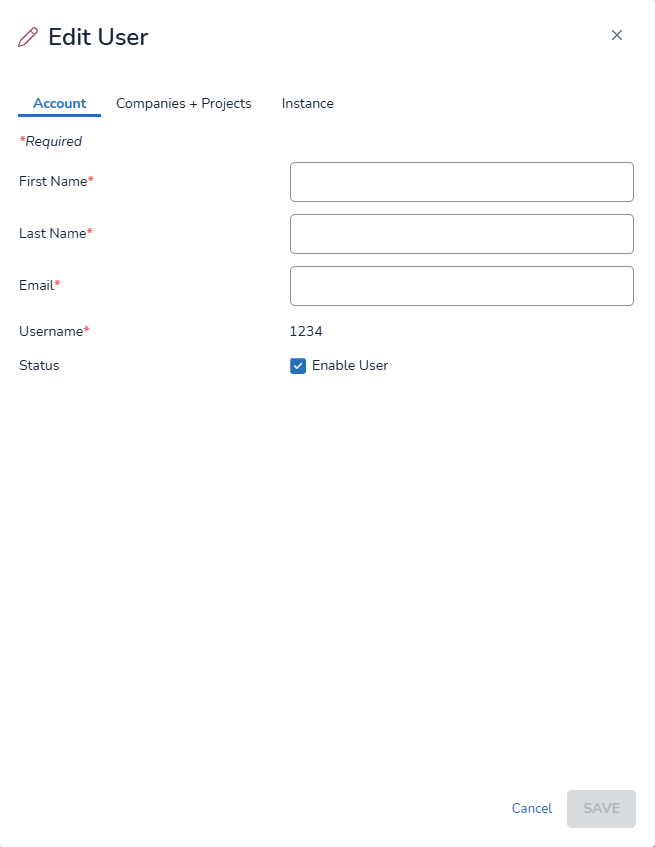The height and width of the screenshot is (847, 655).
Task: Click the Status row label
Action: [39, 365]
